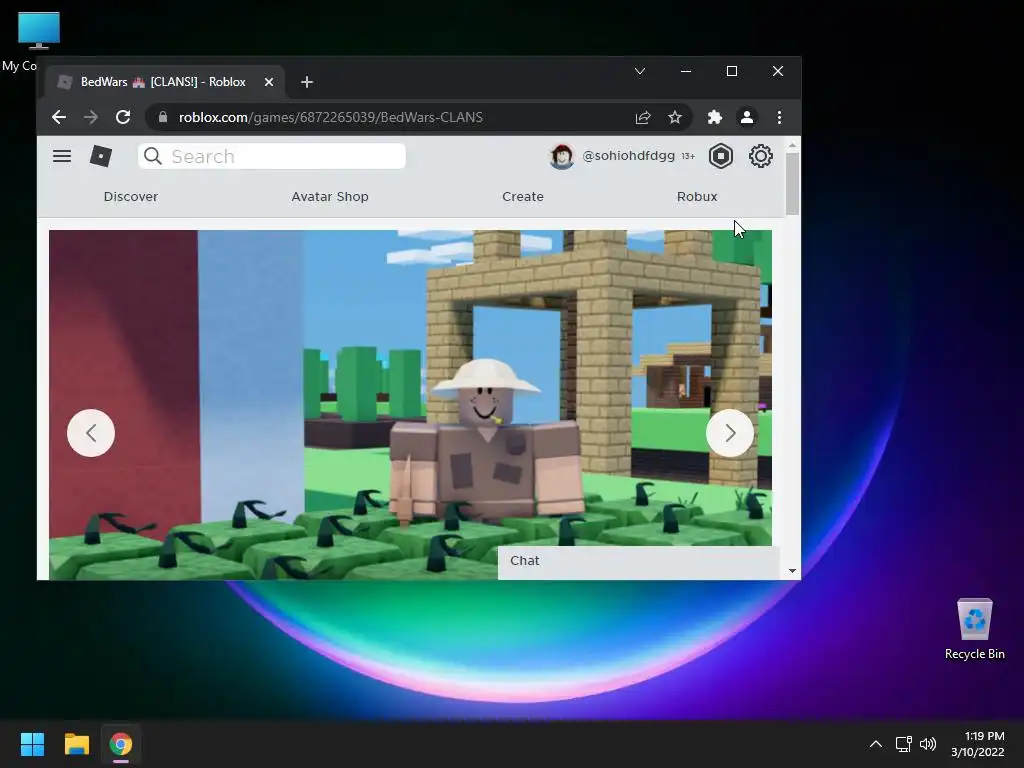Open the network status tray icon
Screen dimensions: 1024x768
point(903,744)
